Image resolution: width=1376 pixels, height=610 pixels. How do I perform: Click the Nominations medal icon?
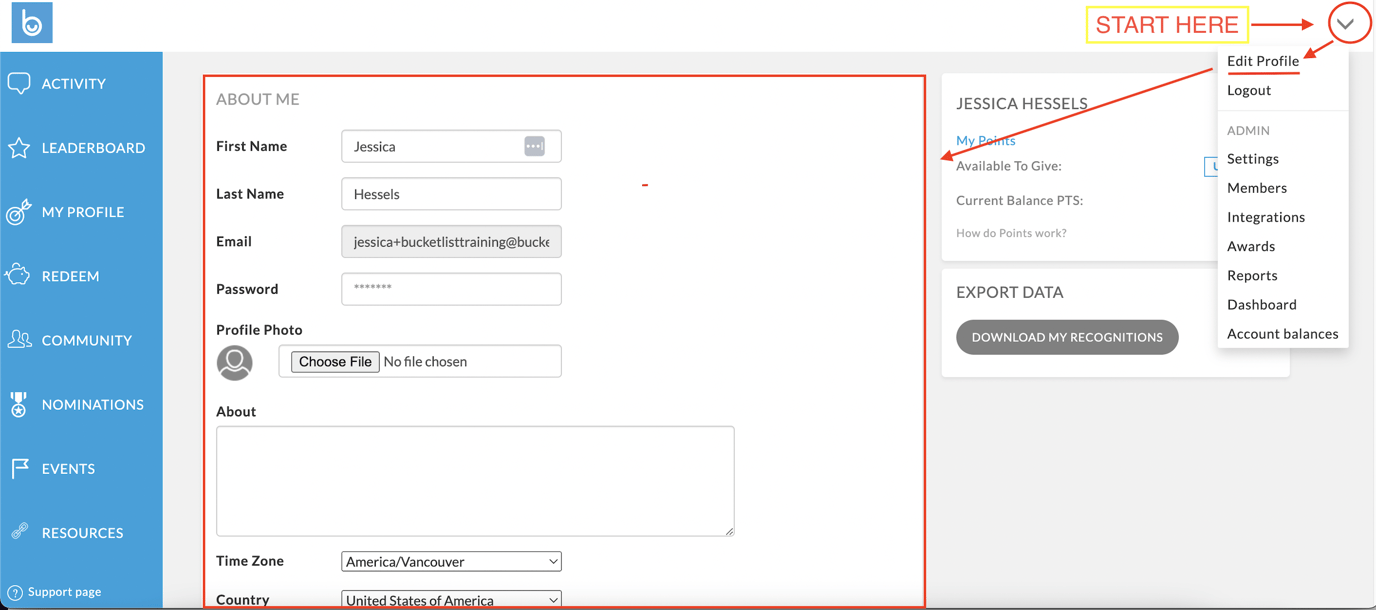(x=19, y=404)
